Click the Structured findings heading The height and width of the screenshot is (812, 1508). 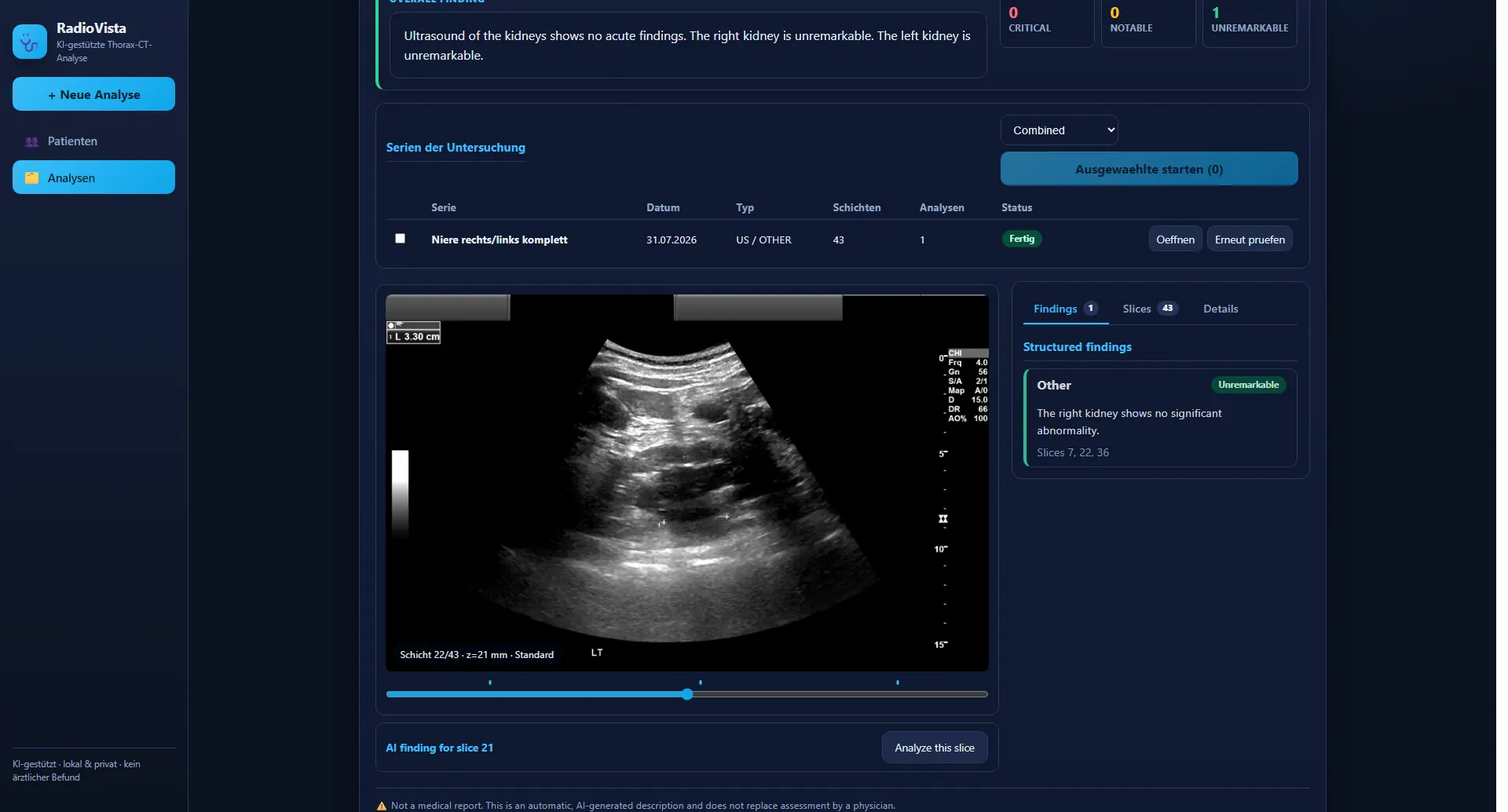(x=1077, y=347)
